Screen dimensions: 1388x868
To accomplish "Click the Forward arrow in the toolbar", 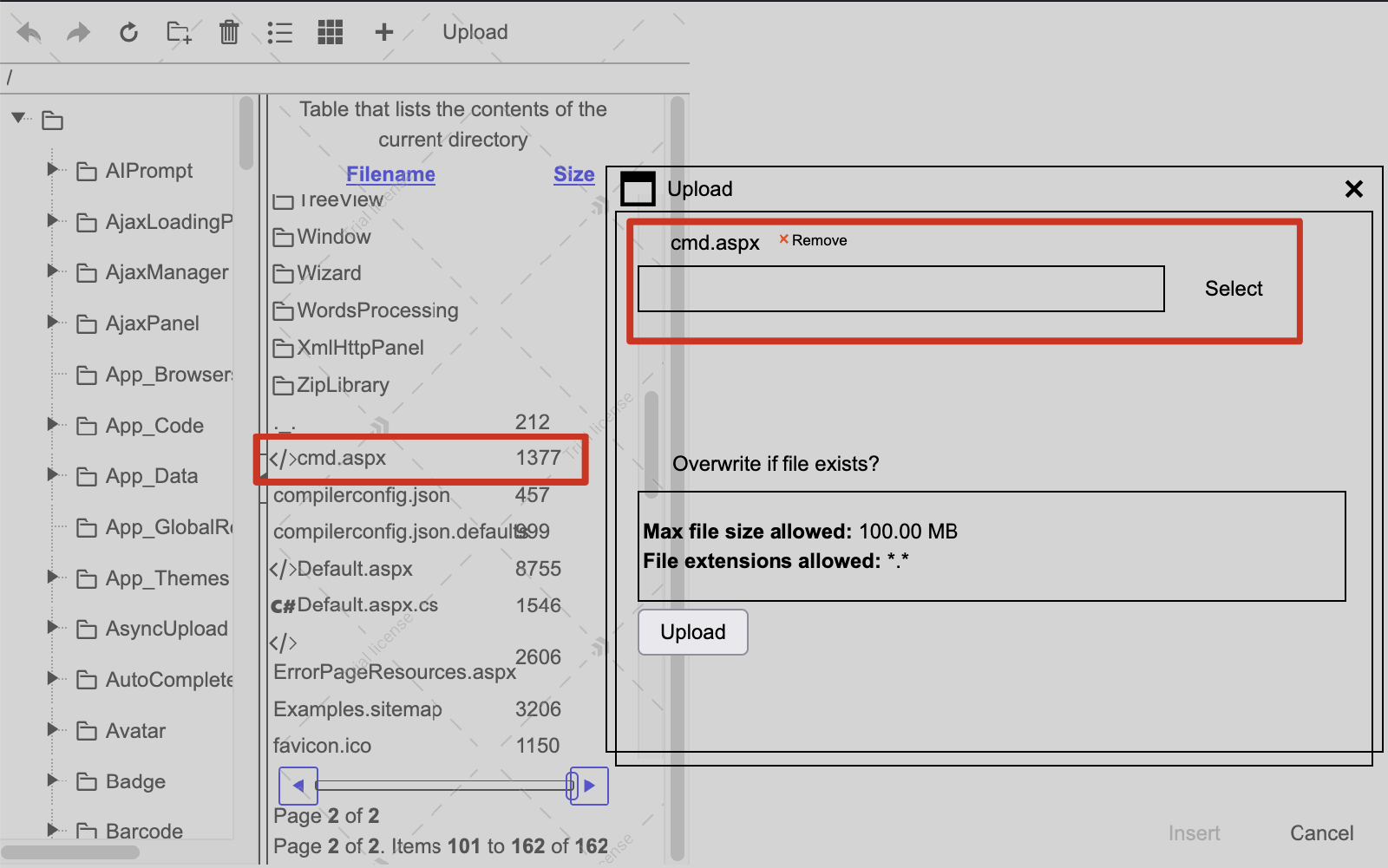I will point(79,33).
